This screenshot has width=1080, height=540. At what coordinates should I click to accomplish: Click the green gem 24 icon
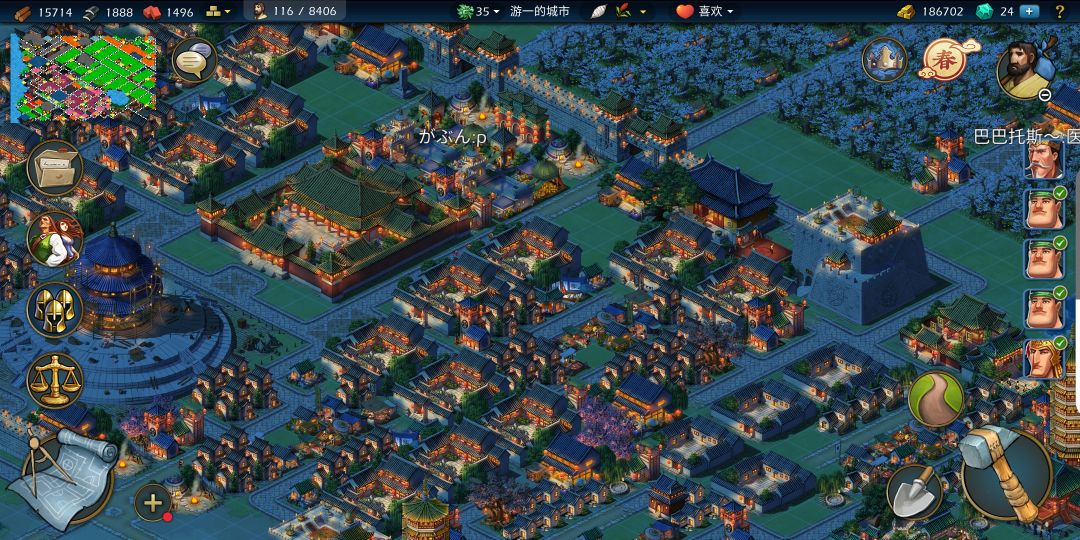coord(985,12)
